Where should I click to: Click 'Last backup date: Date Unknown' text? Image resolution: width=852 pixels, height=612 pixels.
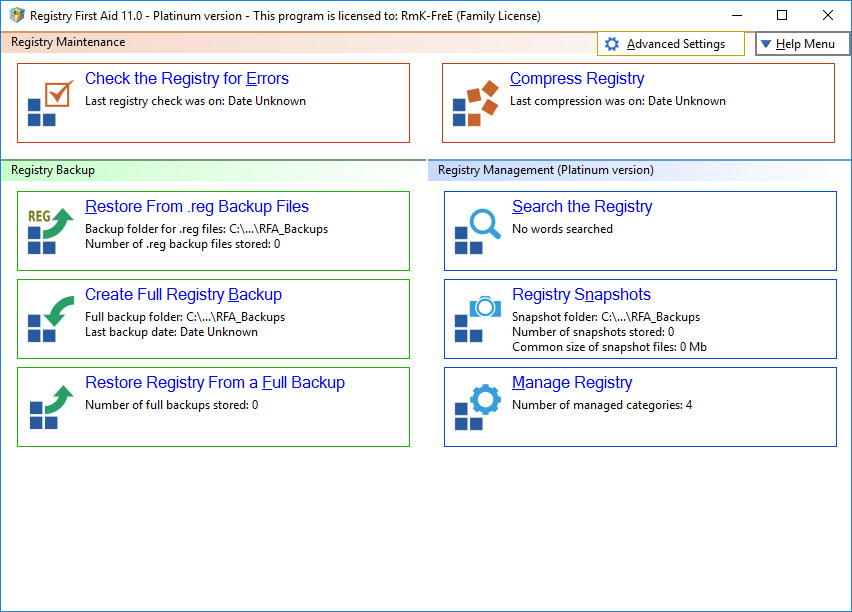[x=171, y=332]
